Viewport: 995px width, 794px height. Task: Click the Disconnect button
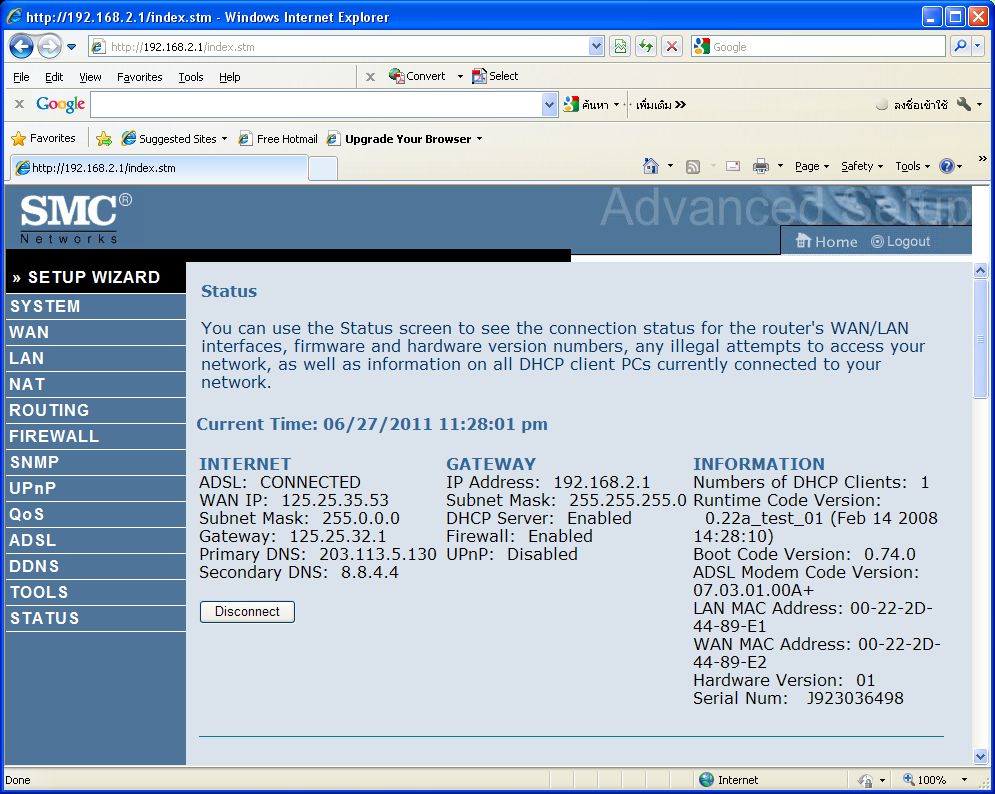tap(247, 612)
